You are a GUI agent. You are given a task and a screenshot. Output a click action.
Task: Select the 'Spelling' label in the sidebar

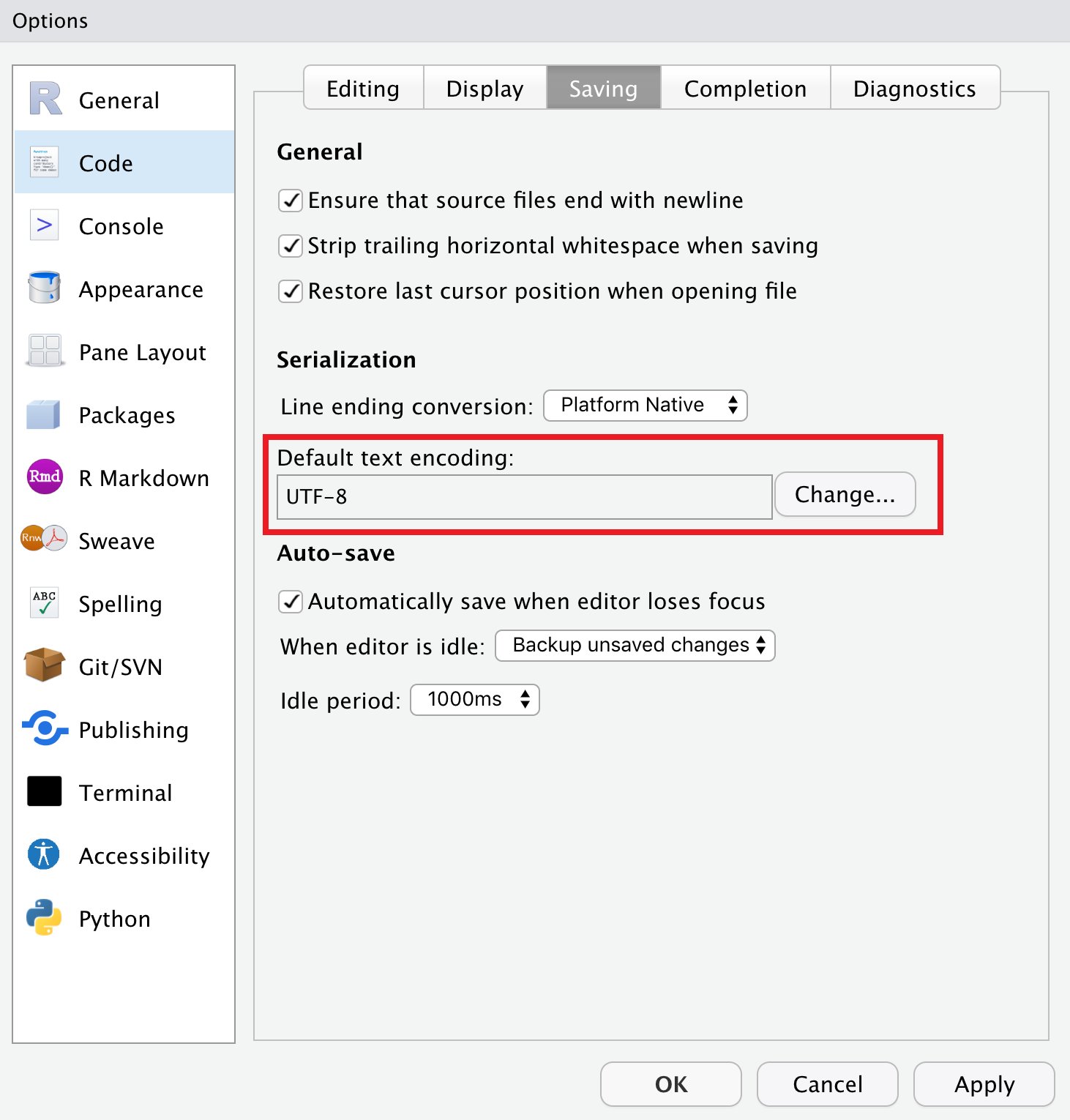click(x=121, y=605)
